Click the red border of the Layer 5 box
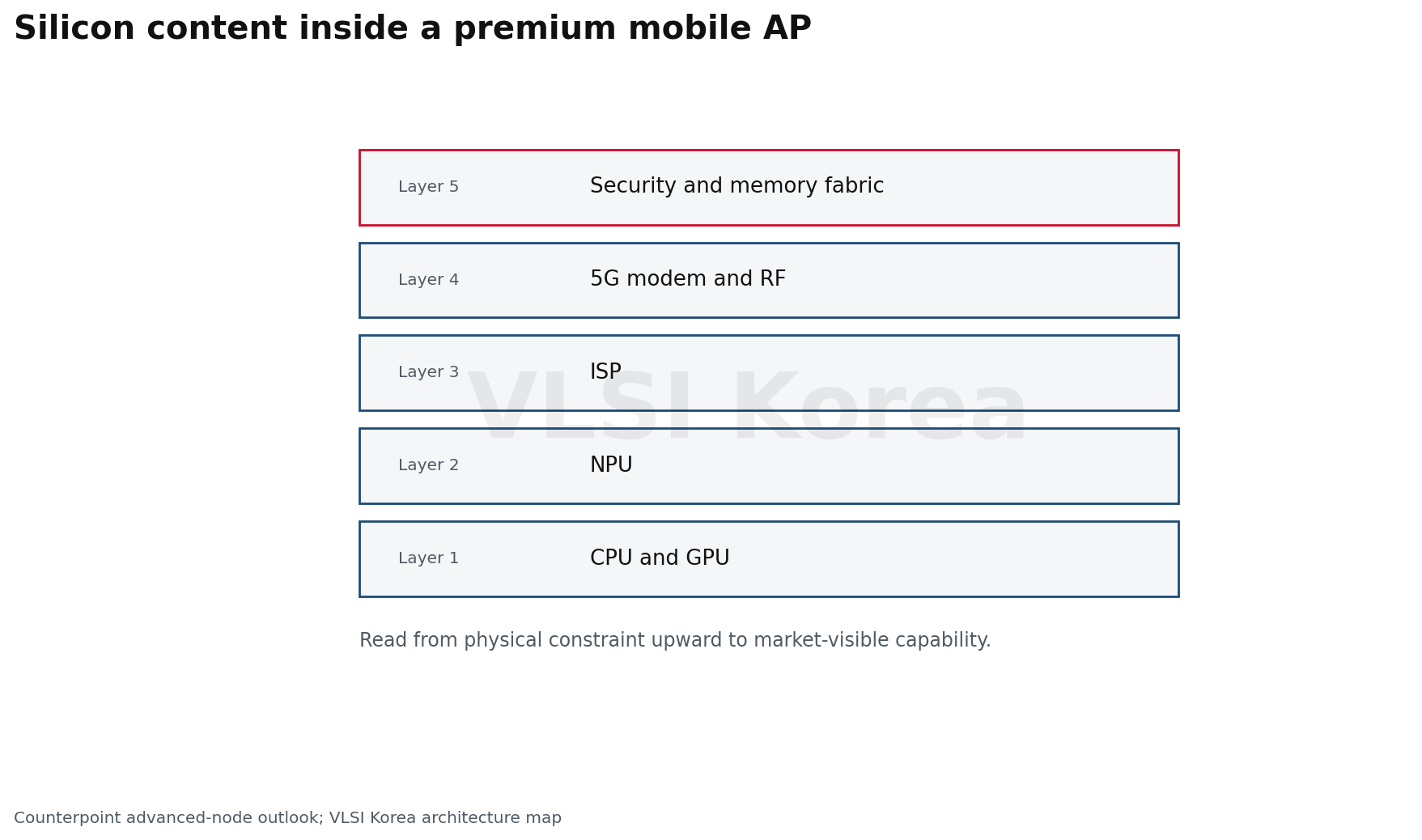Viewport: 1422px width, 840px height. click(x=769, y=151)
